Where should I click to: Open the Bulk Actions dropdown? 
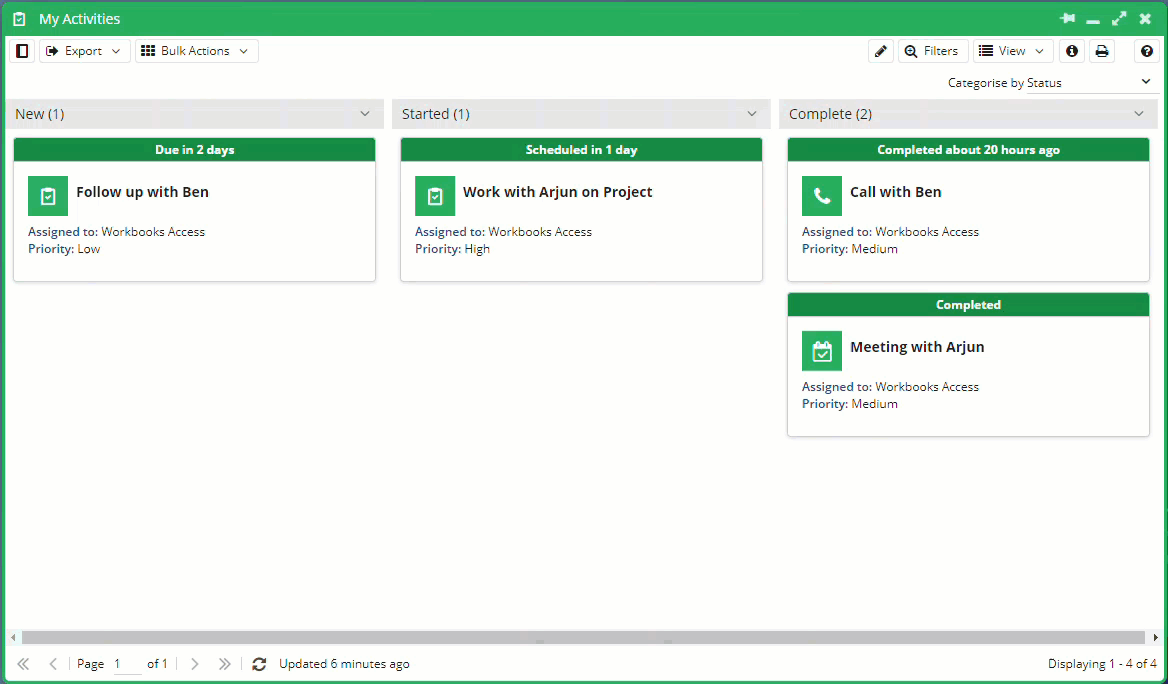(x=197, y=51)
